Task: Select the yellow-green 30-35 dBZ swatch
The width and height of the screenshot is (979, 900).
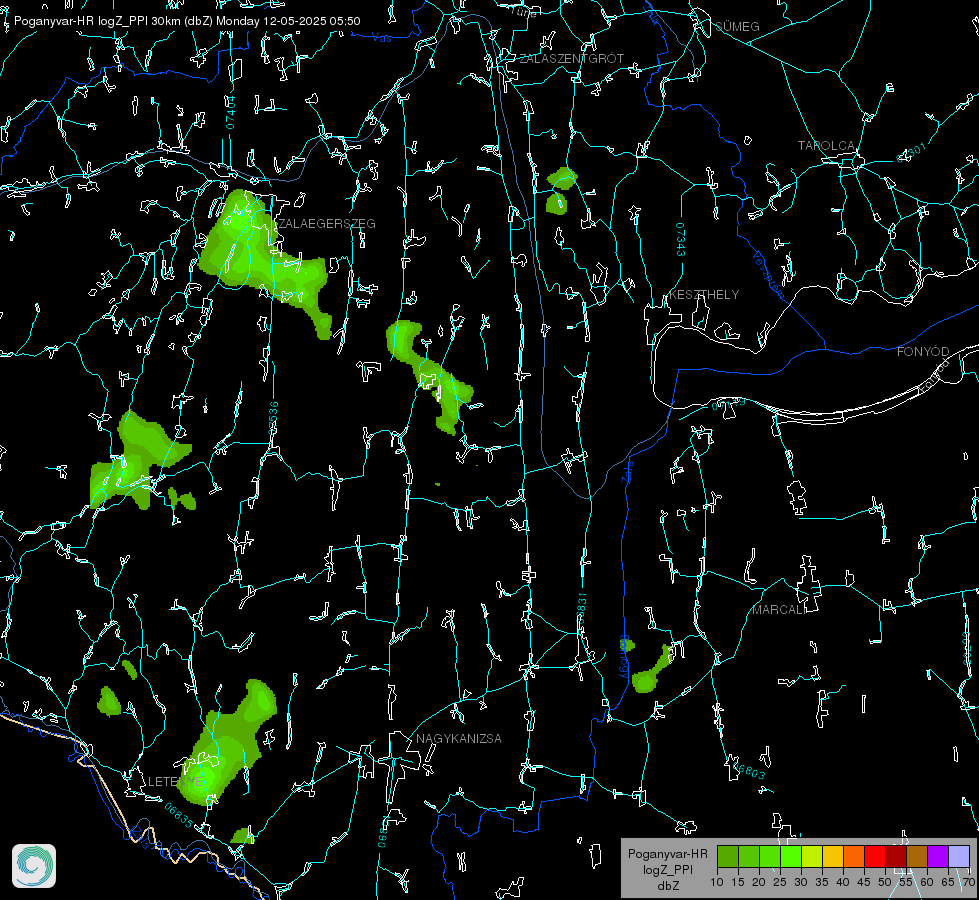Action: click(812, 856)
